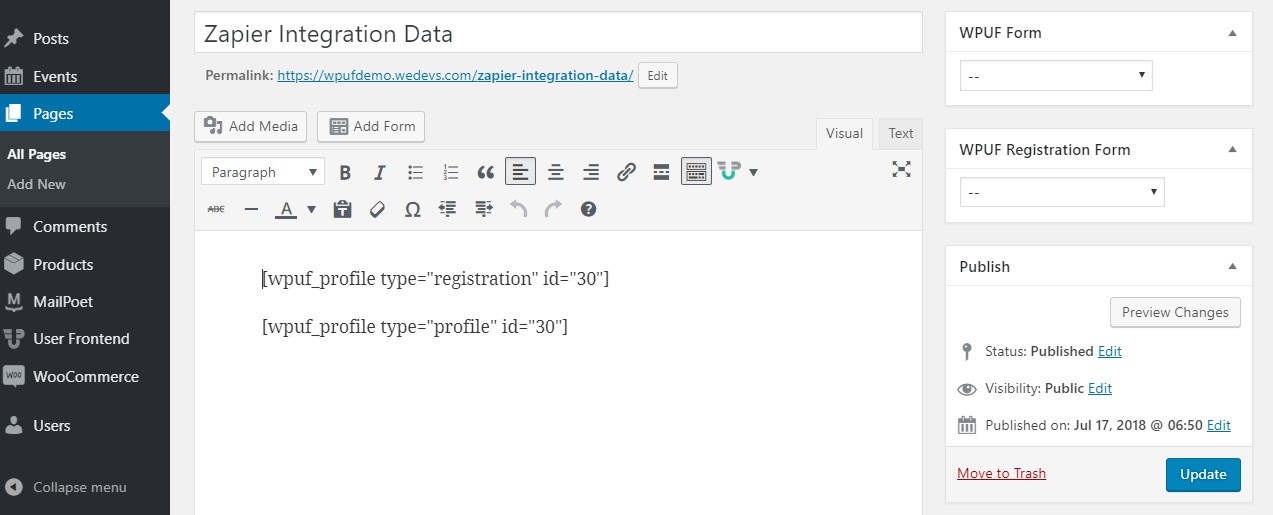1273x515 pixels.
Task: Clear formatting with eraser icon
Action: click(377, 209)
